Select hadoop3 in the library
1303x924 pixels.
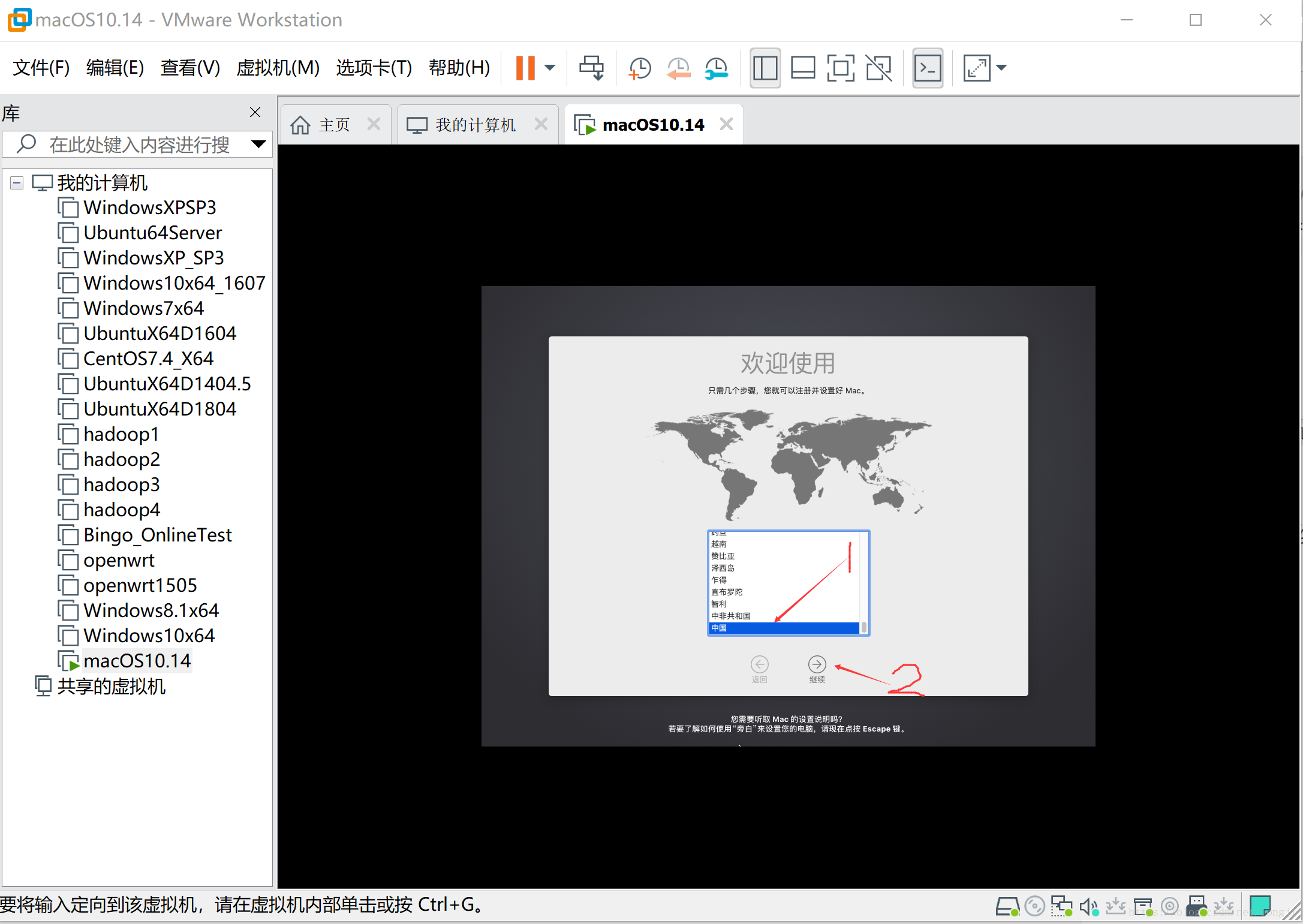pyautogui.click(x=121, y=484)
